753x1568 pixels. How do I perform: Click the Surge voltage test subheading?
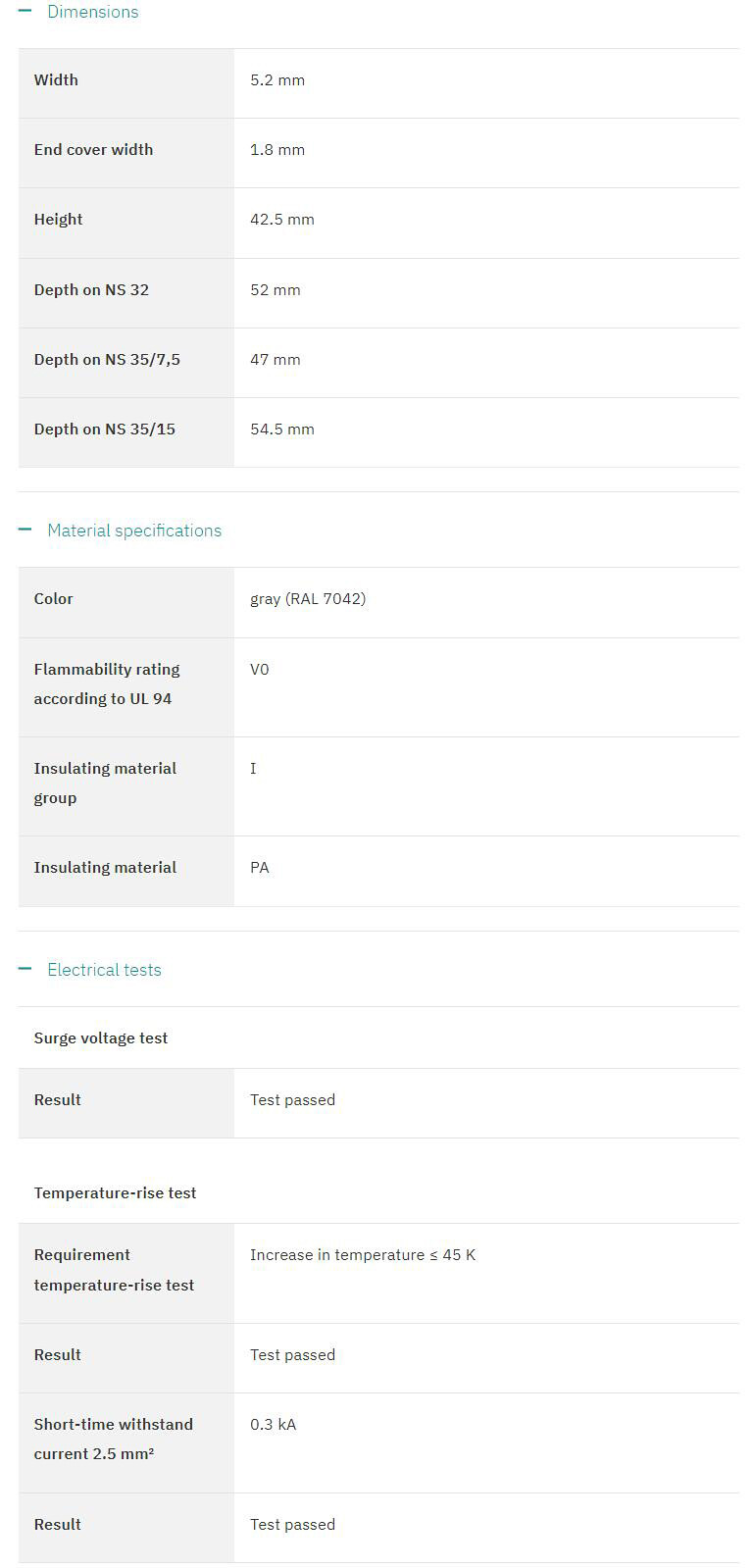tap(101, 1038)
